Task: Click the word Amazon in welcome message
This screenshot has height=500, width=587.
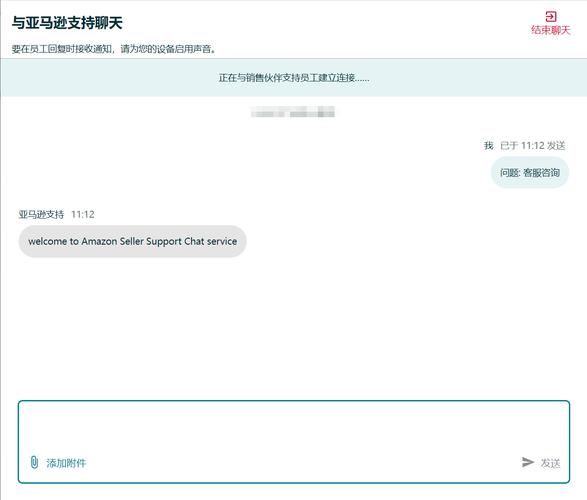Action: (99, 241)
